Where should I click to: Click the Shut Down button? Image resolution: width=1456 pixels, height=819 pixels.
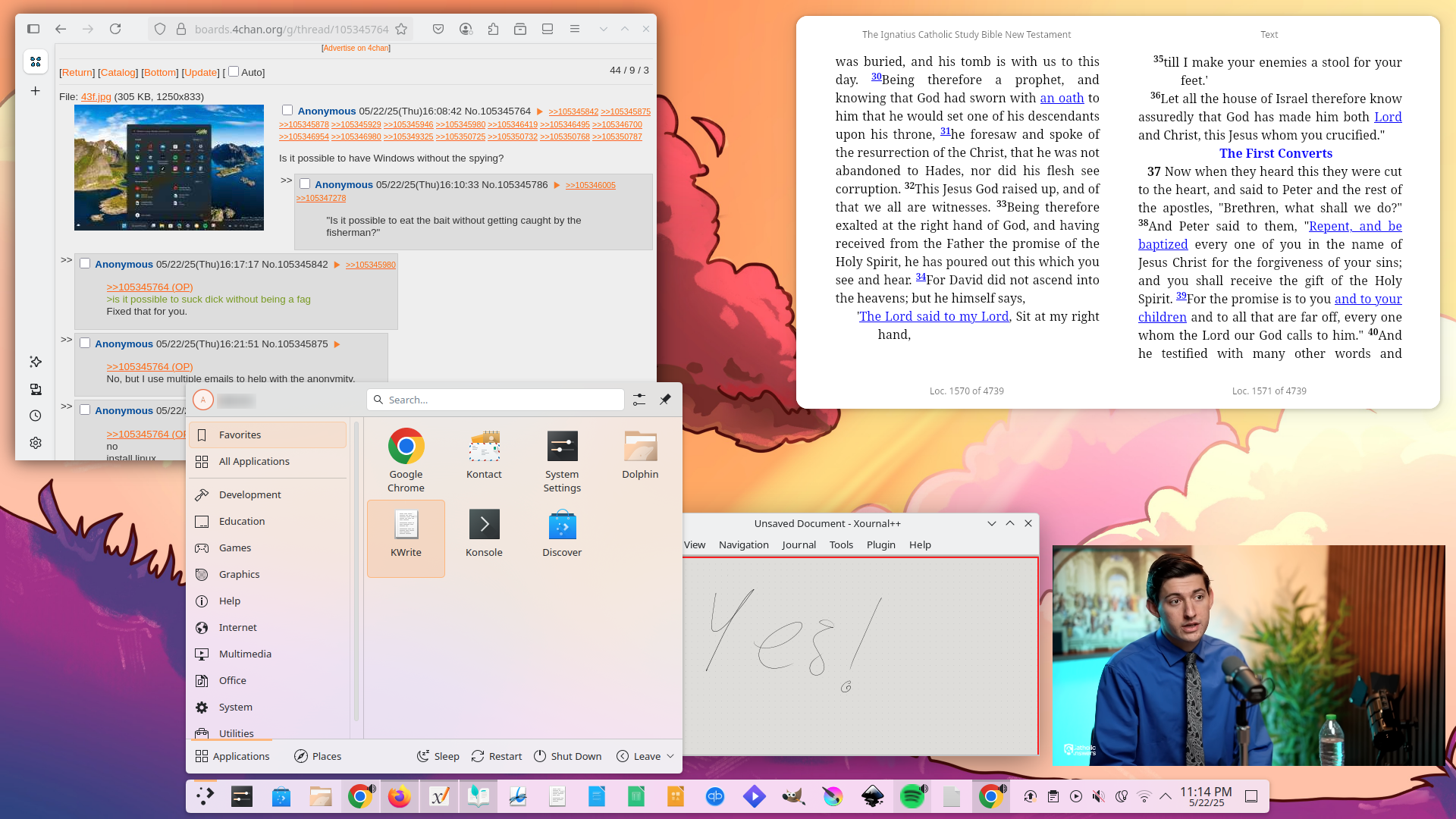click(x=567, y=756)
